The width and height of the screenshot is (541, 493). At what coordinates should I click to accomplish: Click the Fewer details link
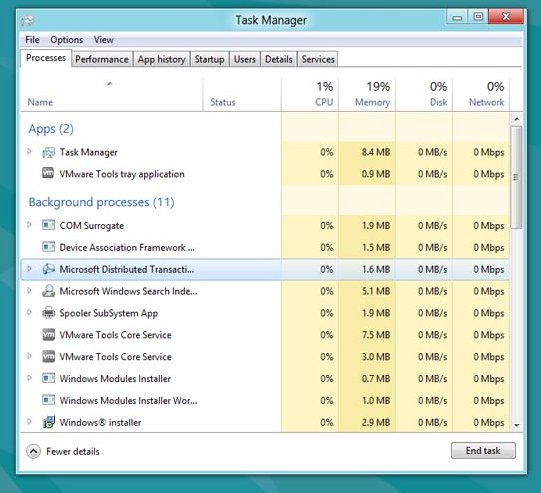pyautogui.click(x=73, y=452)
